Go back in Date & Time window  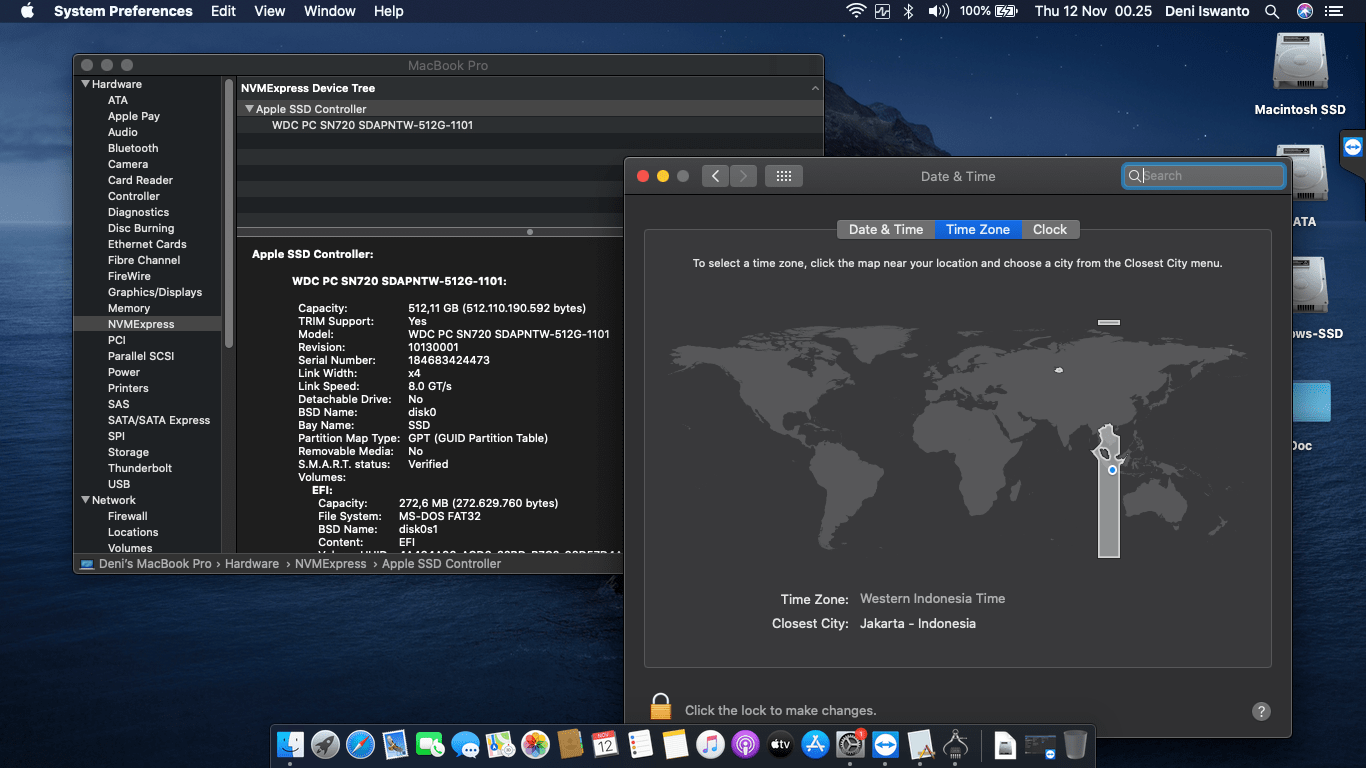[x=715, y=176]
